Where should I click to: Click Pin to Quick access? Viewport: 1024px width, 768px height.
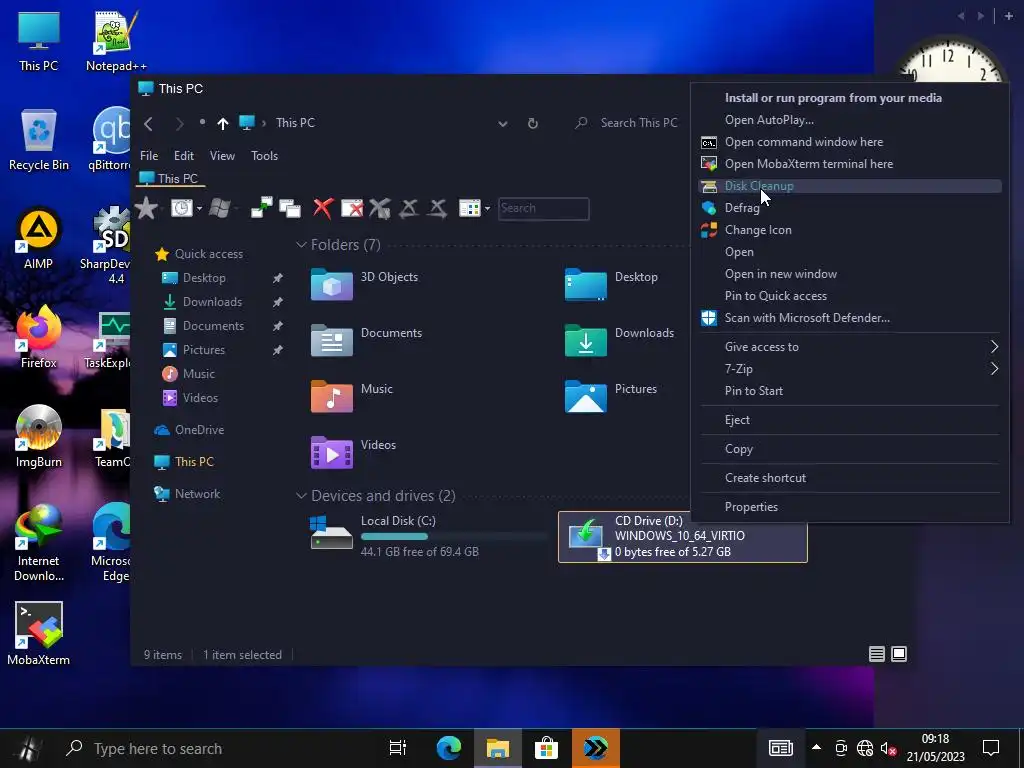(850, 296)
